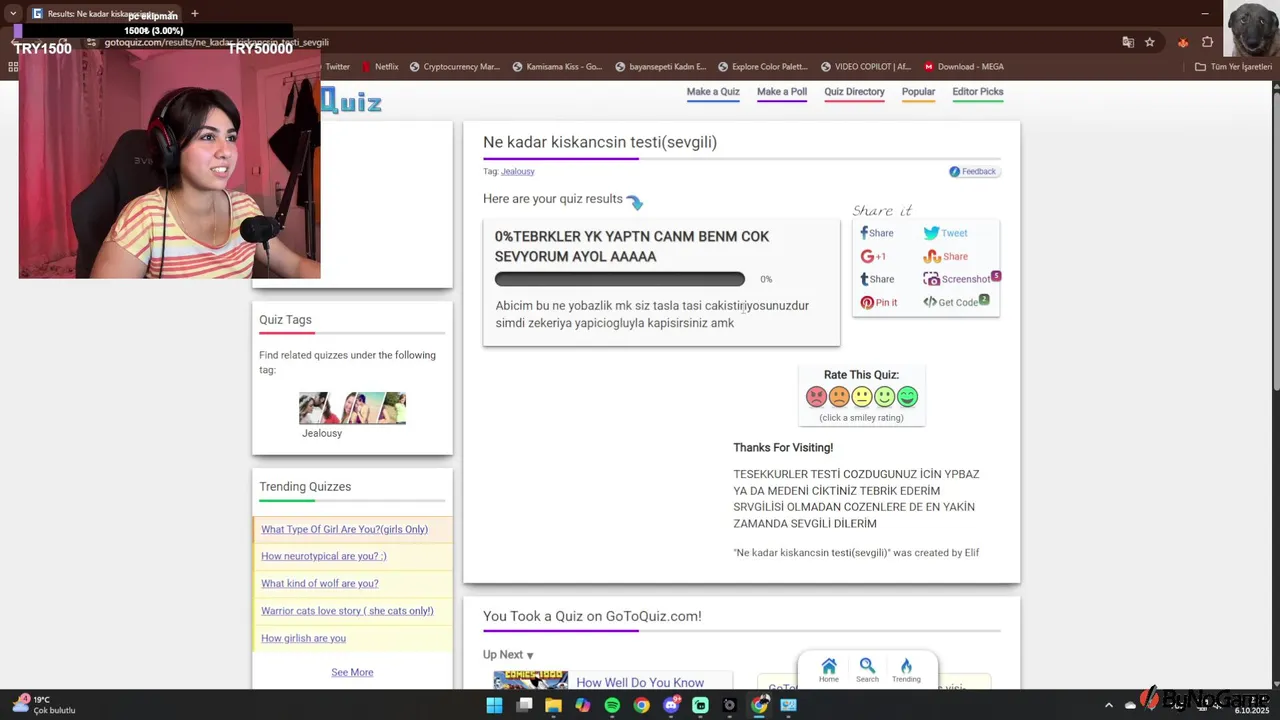Open 'Warrior cats love story' quiz
This screenshot has width=1280, height=720.
coord(347,611)
